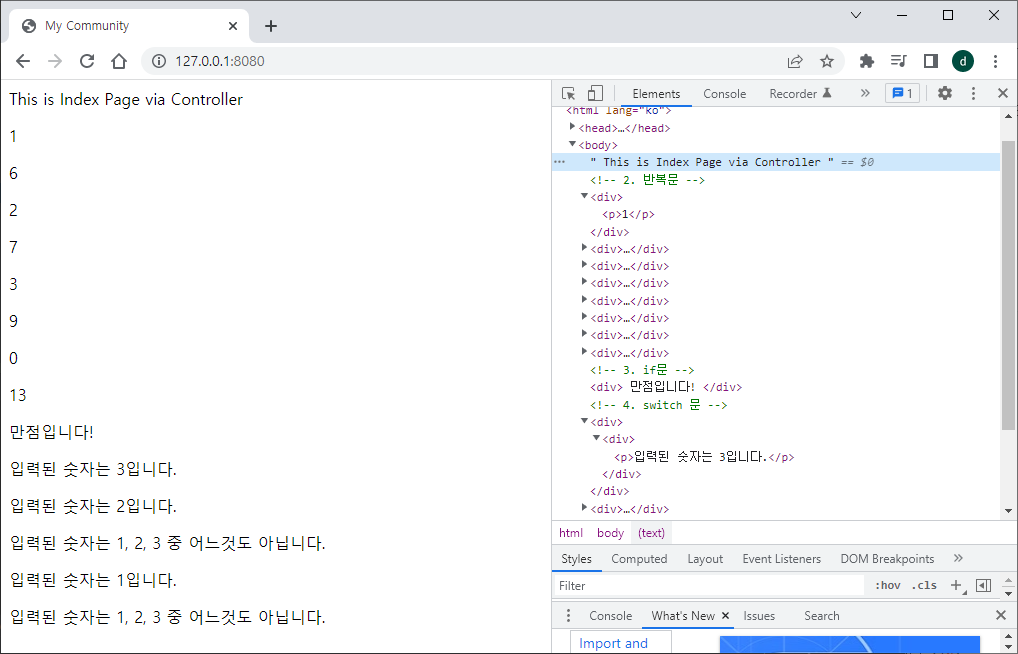Activate the inspect element picker icon

pos(569,94)
